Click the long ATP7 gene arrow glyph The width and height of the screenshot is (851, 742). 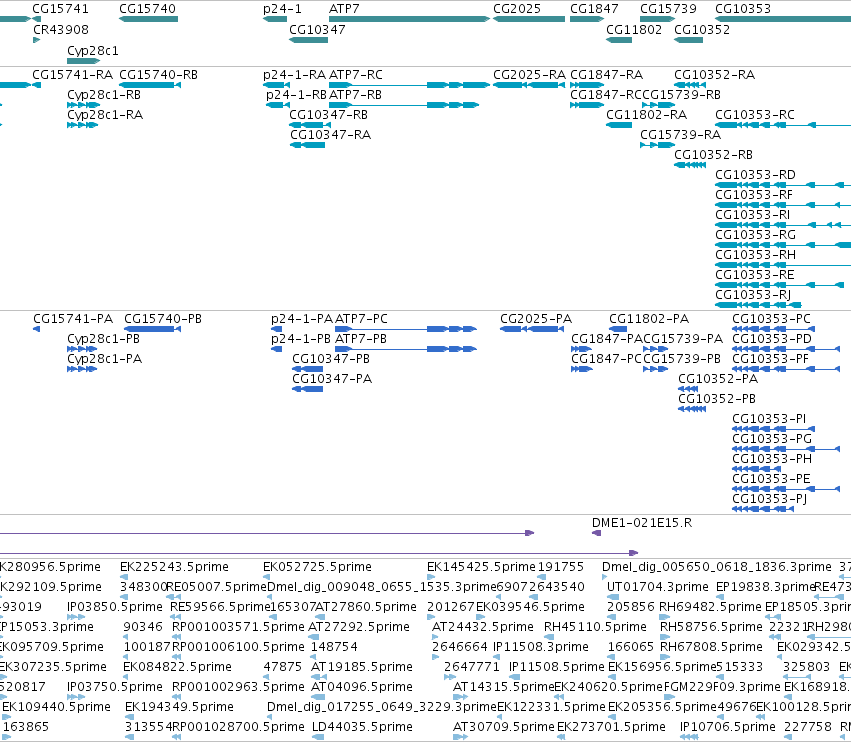[x=409, y=19]
